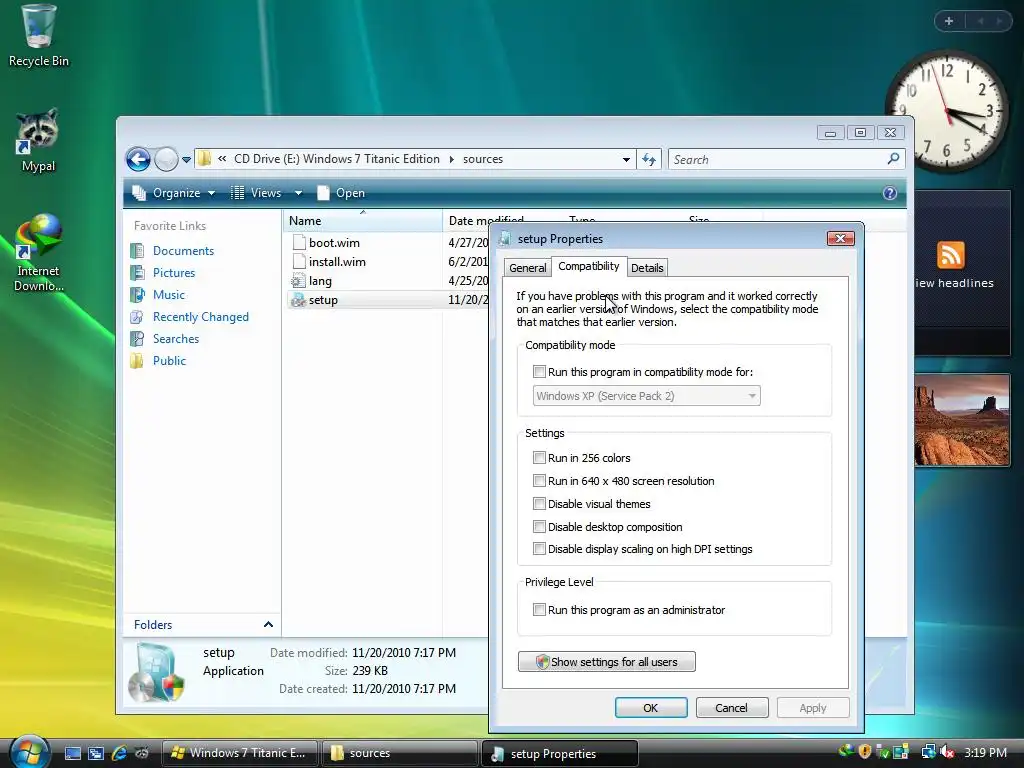Click the Date modified column header
The width and height of the screenshot is (1024, 768).
pyautogui.click(x=487, y=221)
